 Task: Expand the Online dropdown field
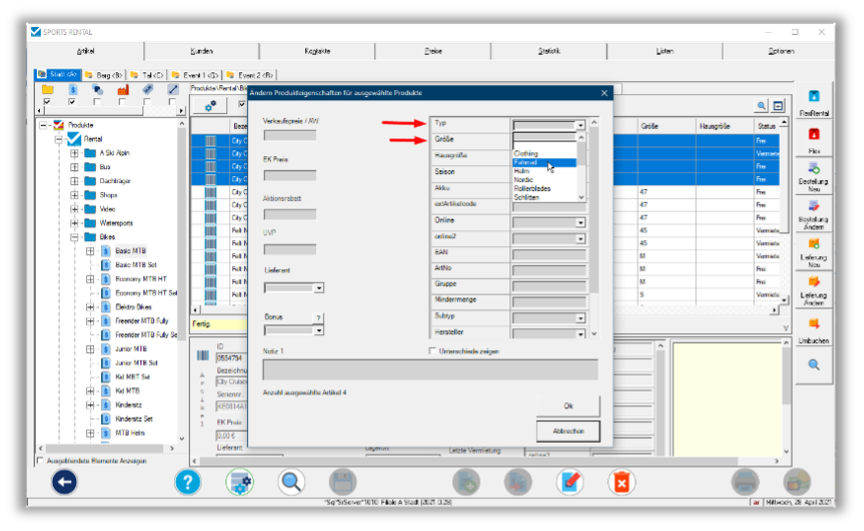tap(580, 222)
